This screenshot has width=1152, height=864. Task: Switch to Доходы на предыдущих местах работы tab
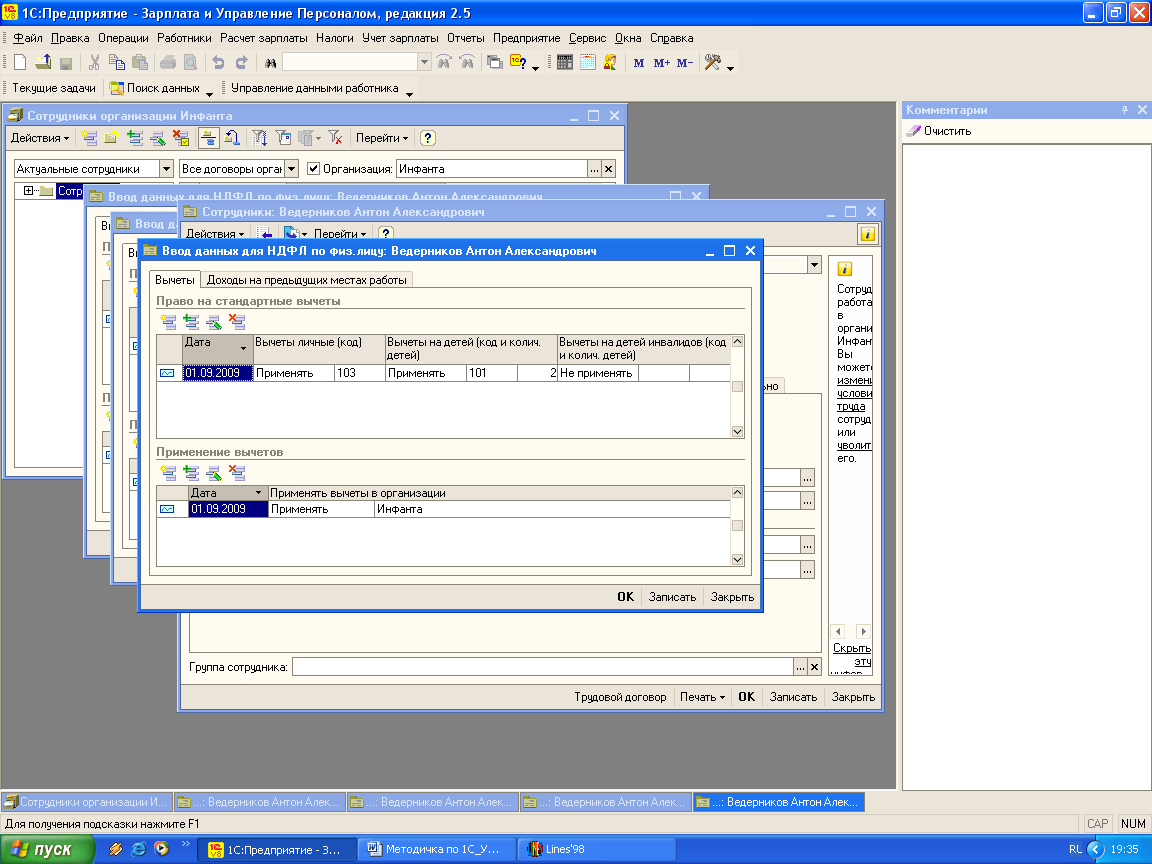(306, 280)
